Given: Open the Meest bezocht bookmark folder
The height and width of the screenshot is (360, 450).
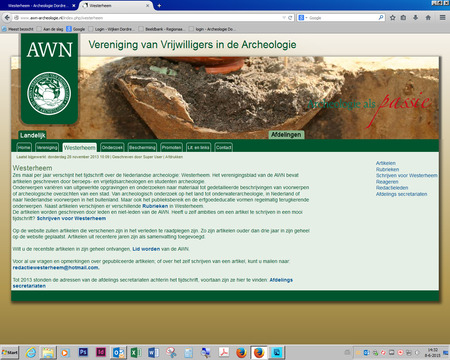Looking at the screenshot, I should click(x=18, y=29).
